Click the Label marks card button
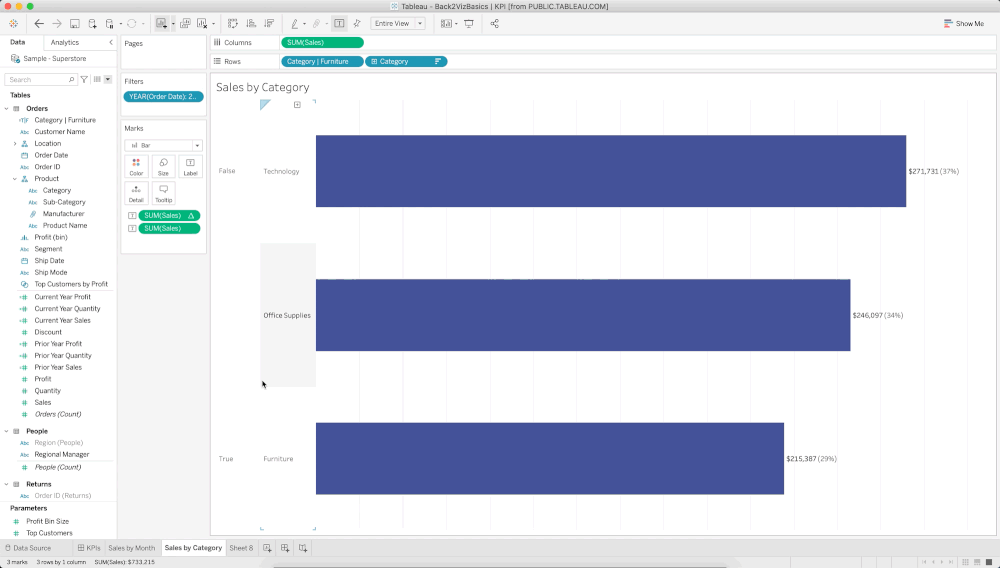The image size is (1000, 568). [x=190, y=167]
